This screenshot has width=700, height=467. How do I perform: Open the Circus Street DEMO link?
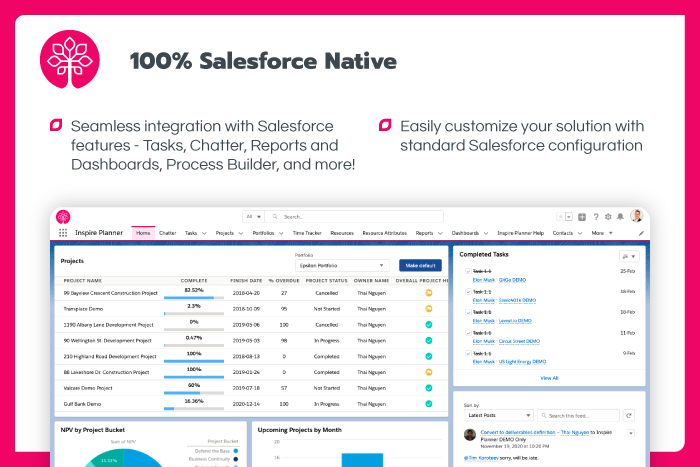point(519,341)
